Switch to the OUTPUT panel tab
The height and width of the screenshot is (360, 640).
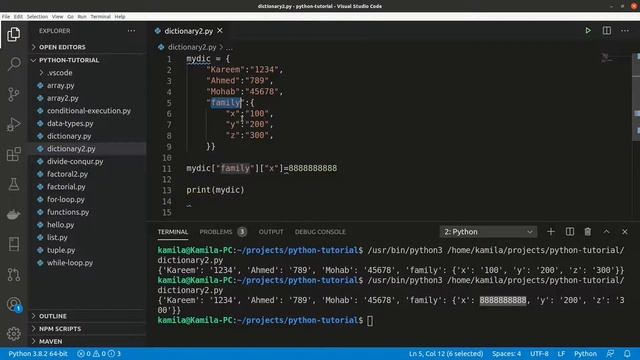point(271,231)
